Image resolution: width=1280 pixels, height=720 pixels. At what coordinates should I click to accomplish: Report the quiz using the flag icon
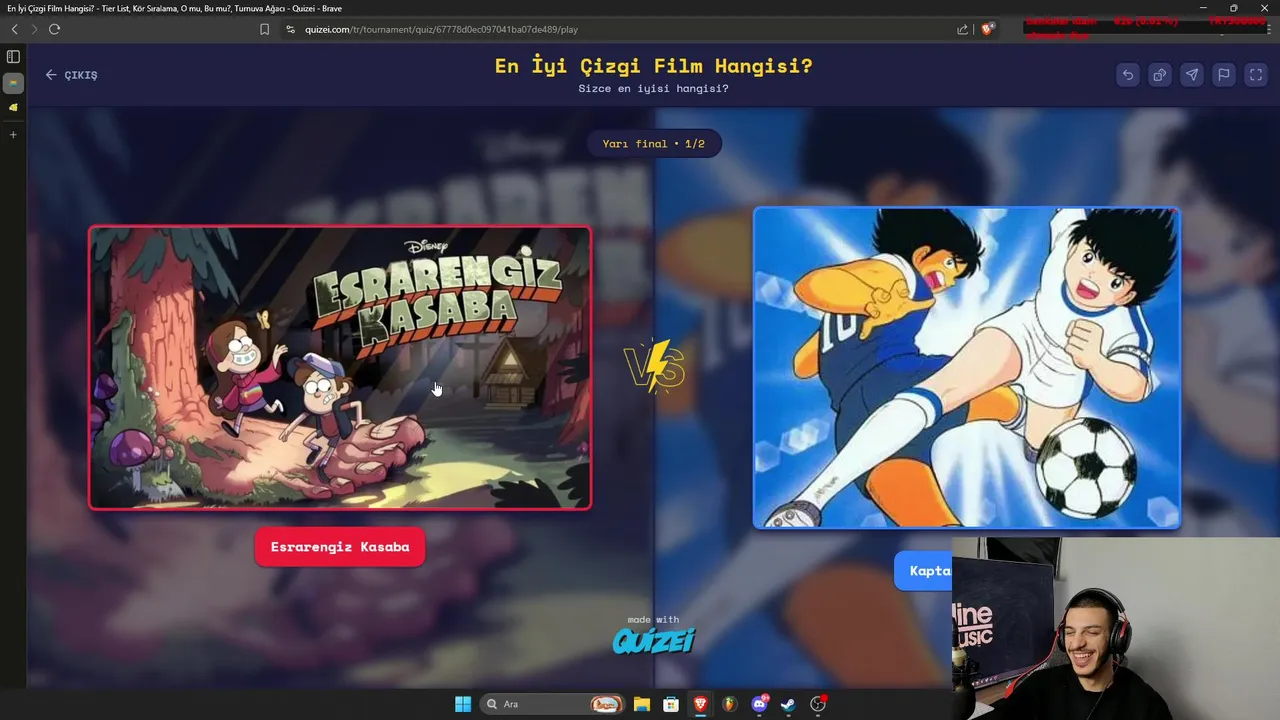(x=1223, y=75)
